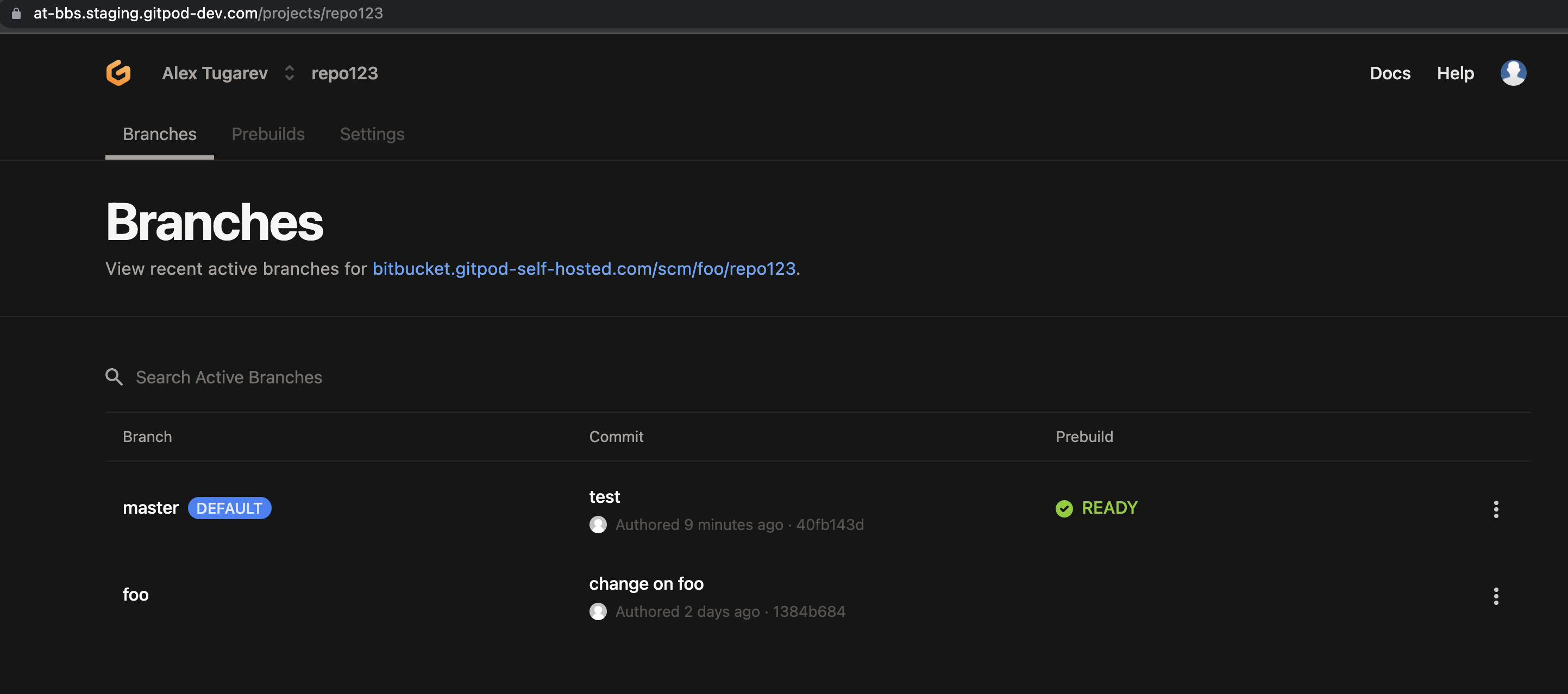Screen dimensions: 1568x694
Task: Select the foo branch name
Action: pyautogui.click(x=135, y=595)
